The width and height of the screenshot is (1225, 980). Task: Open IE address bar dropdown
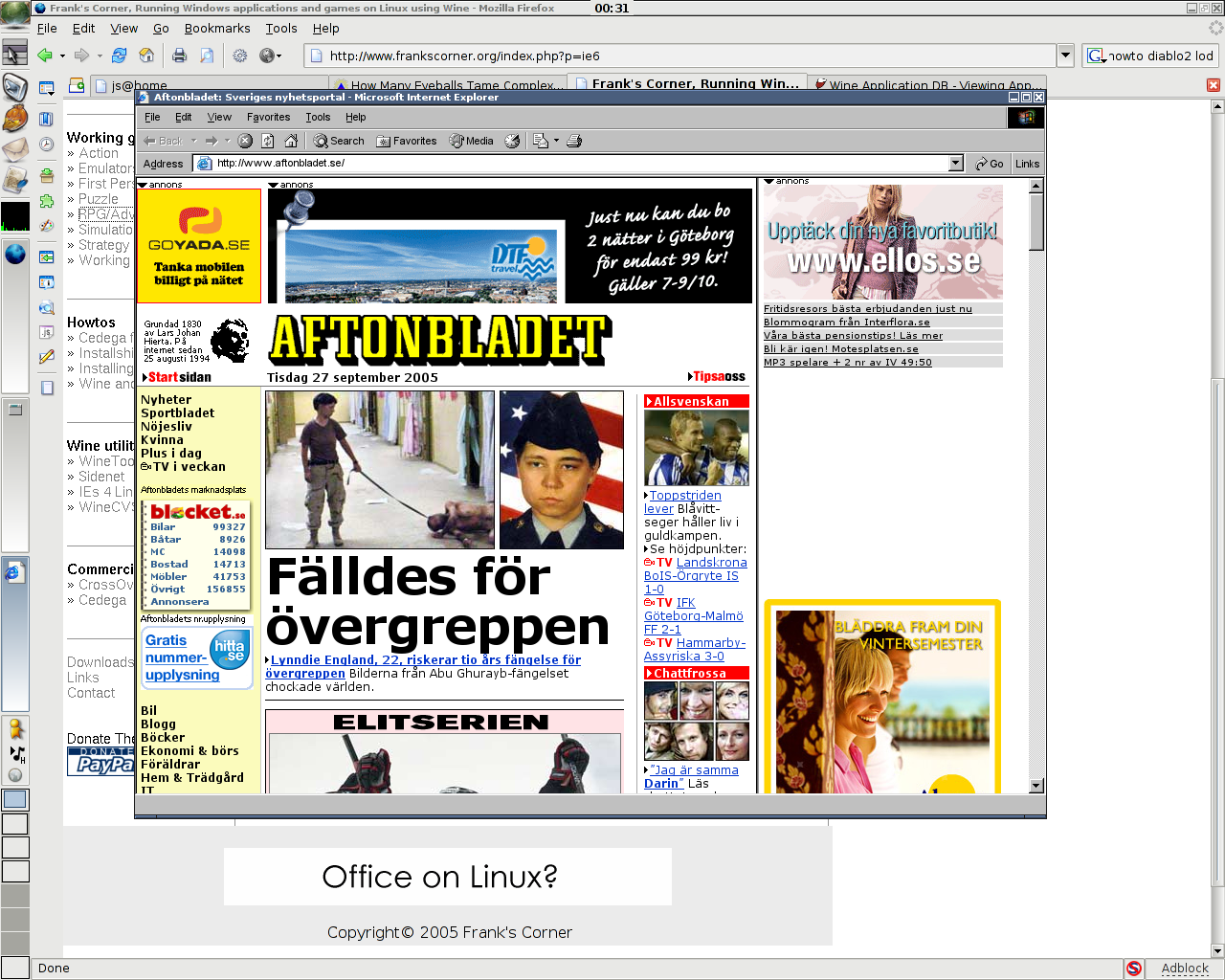pyautogui.click(x=955, y=164)
